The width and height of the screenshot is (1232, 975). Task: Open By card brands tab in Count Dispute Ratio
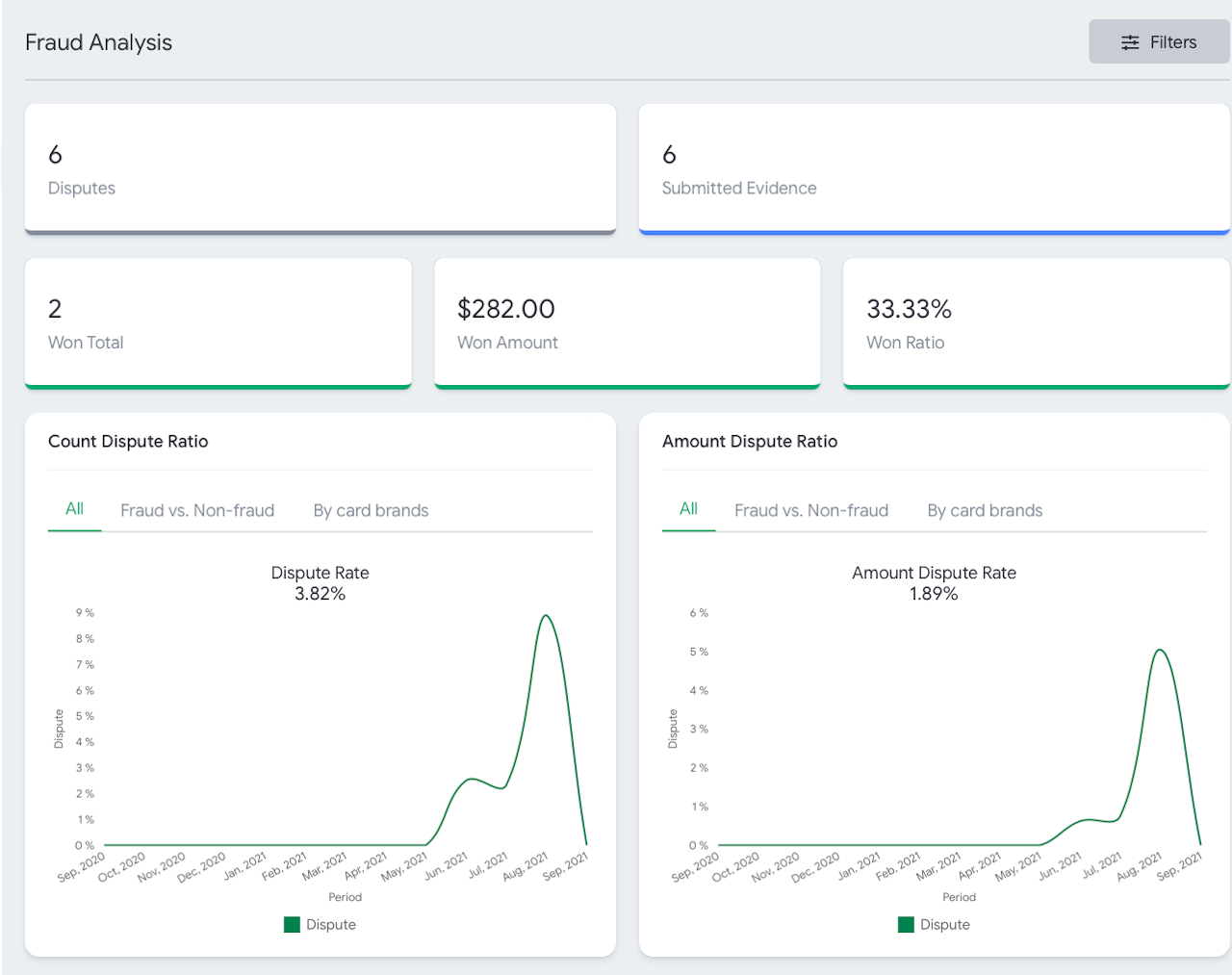371,510
